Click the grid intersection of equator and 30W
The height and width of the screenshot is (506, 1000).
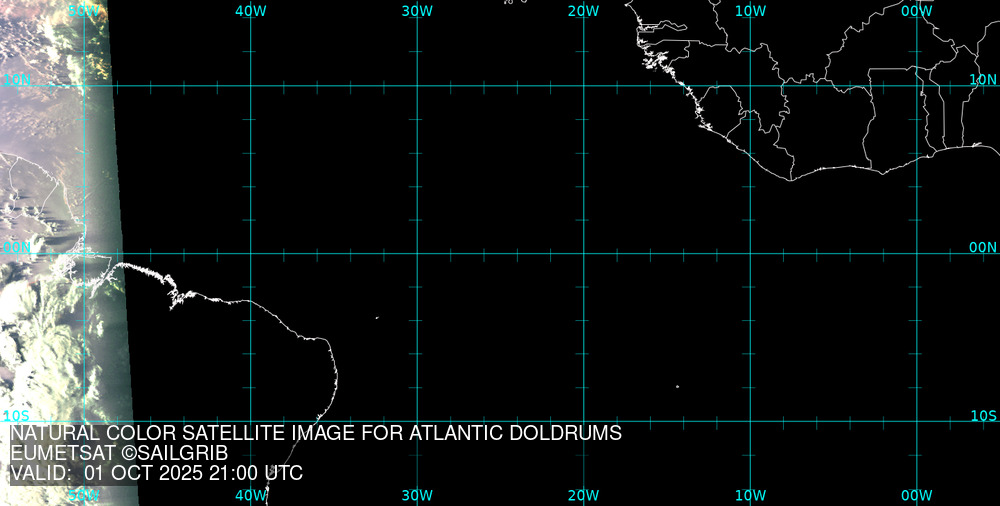coord(417,253)
